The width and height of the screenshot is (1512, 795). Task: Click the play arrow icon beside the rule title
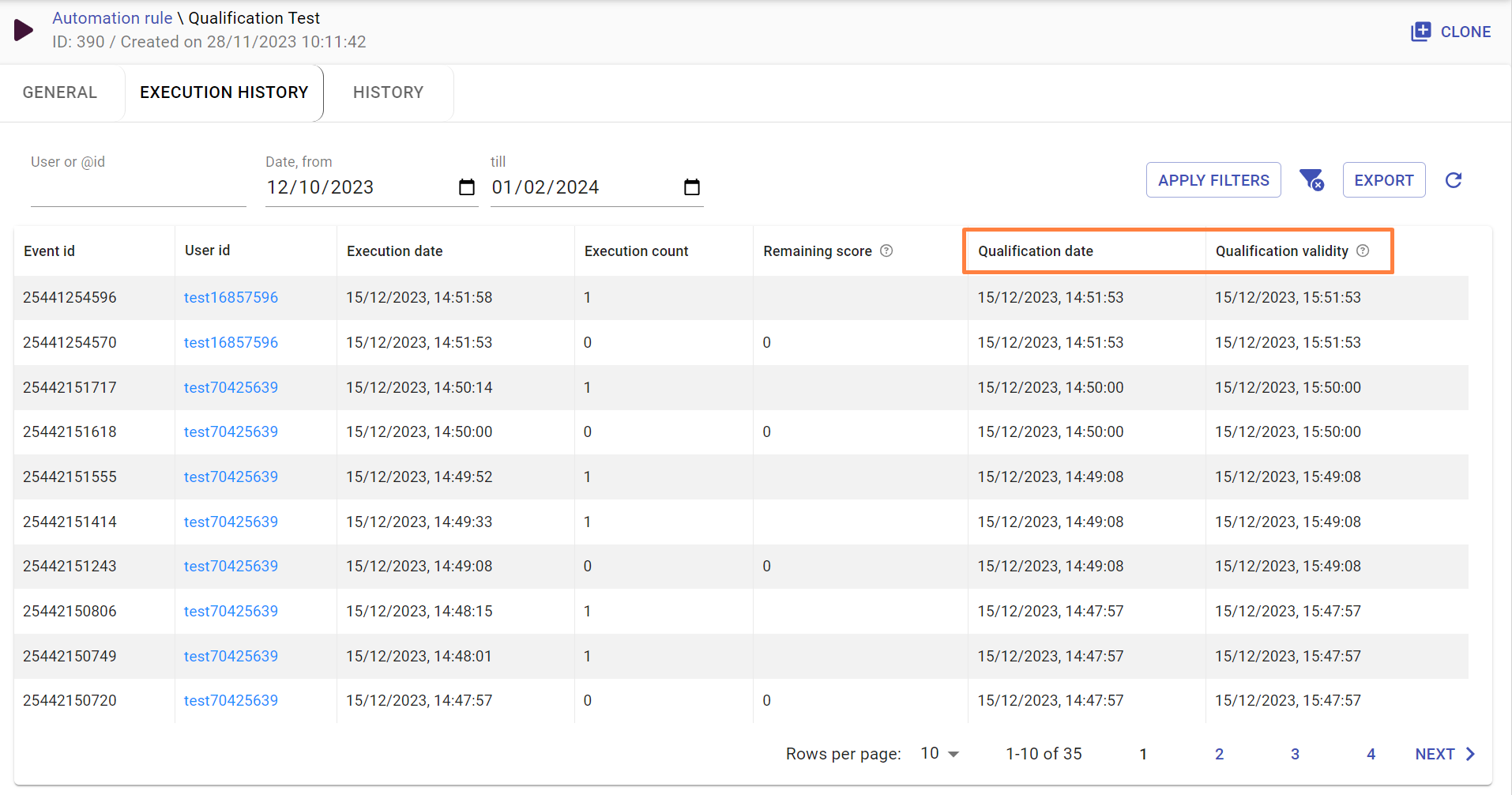click(24, 31)
